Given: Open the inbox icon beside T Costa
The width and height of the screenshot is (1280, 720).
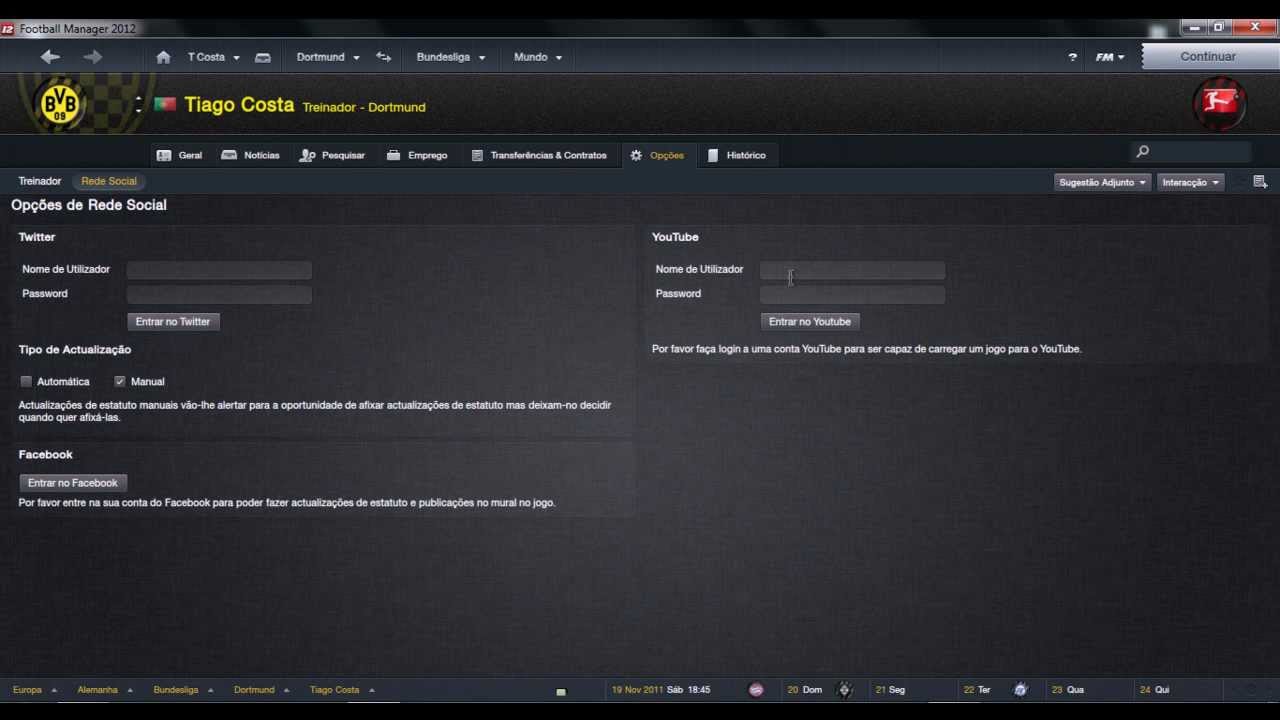Looking at the screenshot, I should pos(263,57).
